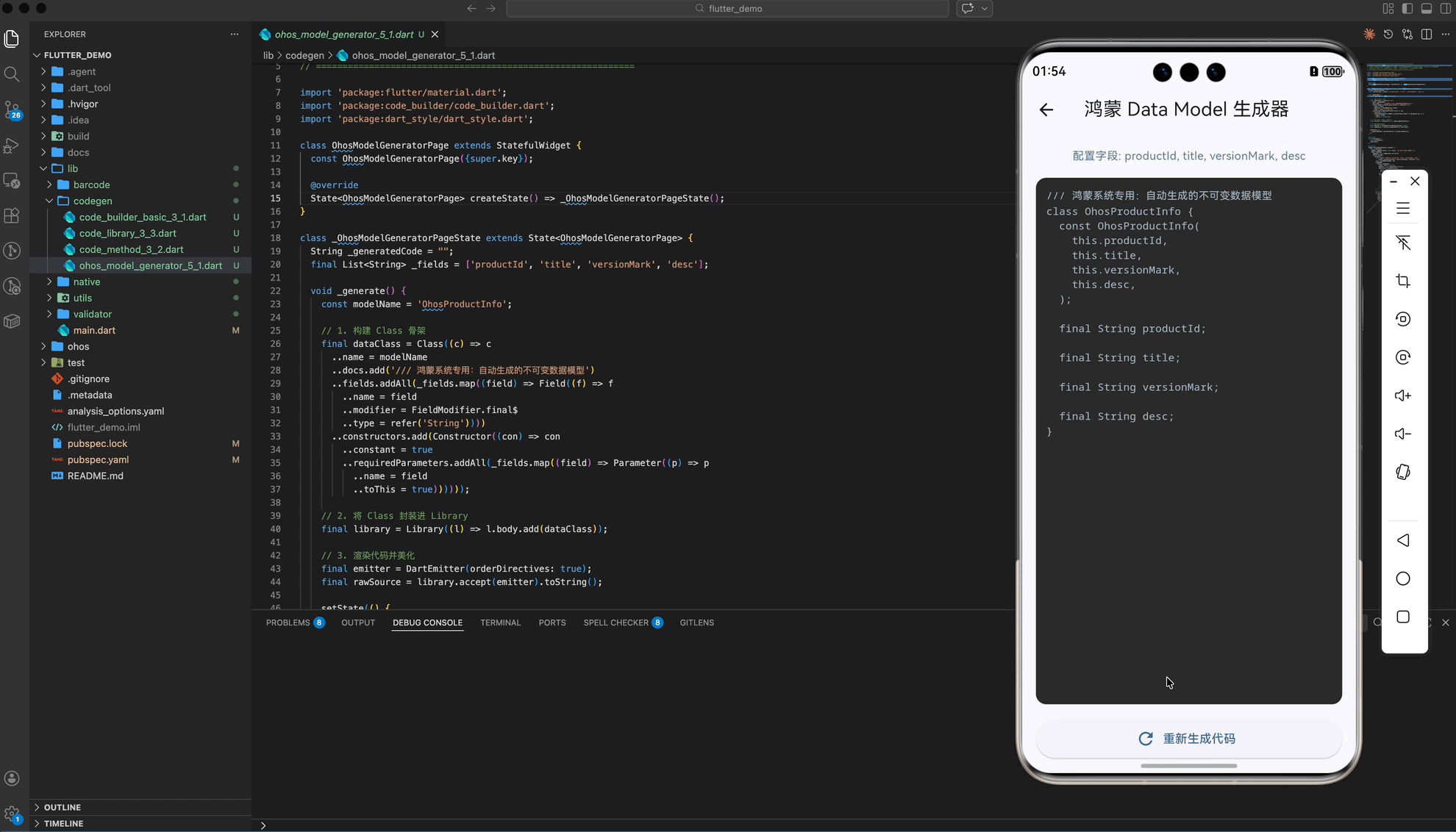Toggle the bottom panel layout icon
1456x832 pixels.
click(1427, 9)
